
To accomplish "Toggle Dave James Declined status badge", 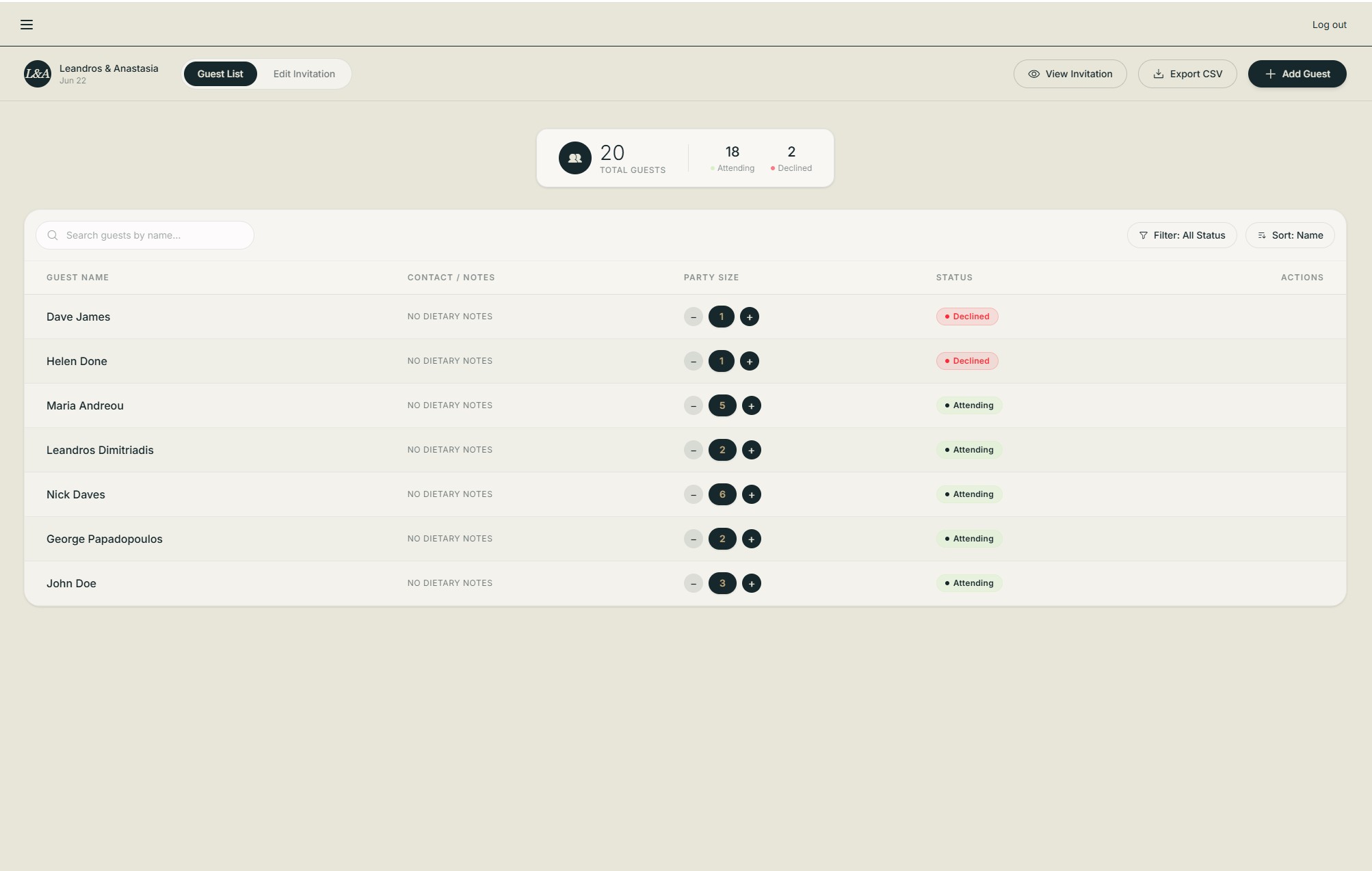I will click(967, 317).
